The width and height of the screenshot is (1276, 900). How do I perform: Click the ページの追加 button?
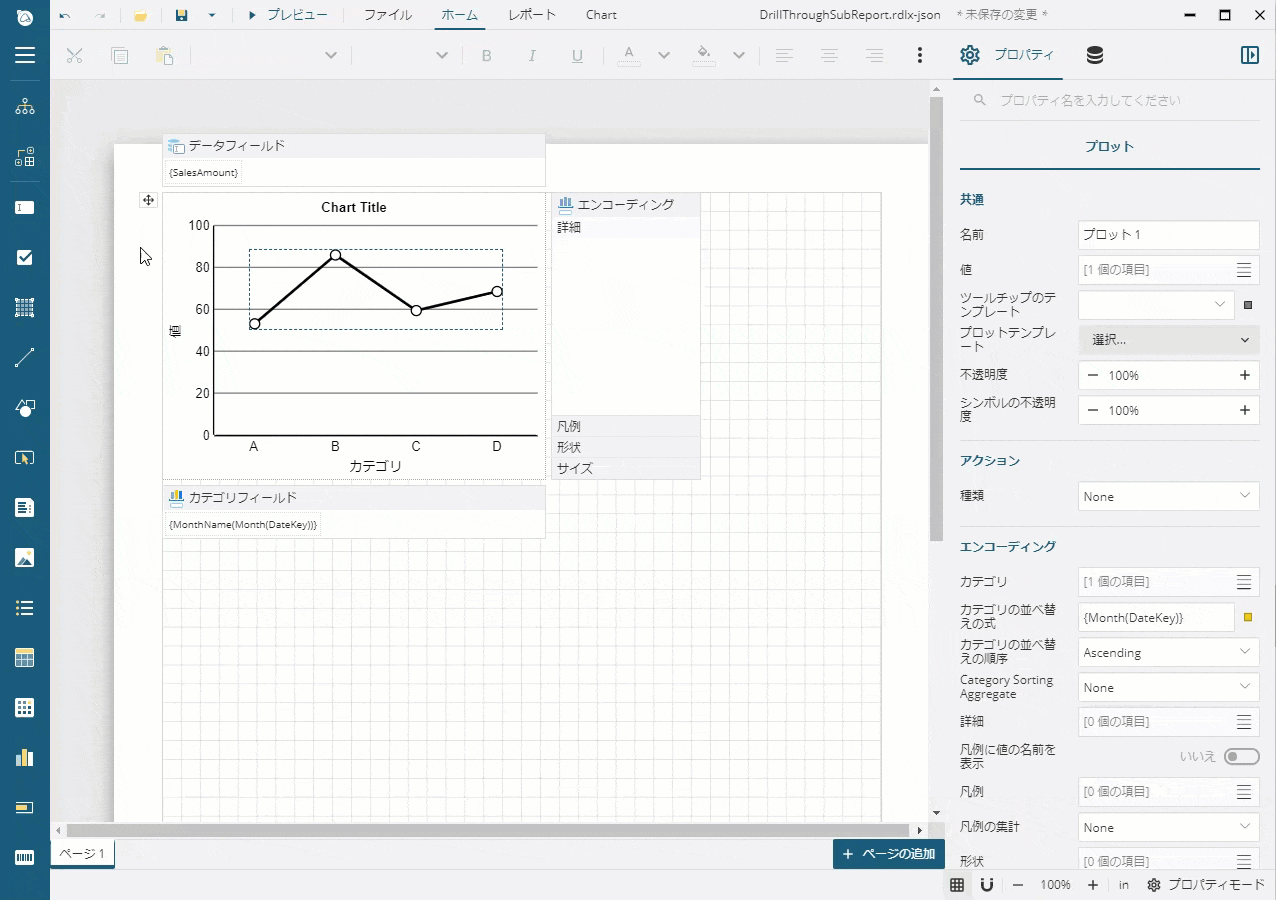889,854
